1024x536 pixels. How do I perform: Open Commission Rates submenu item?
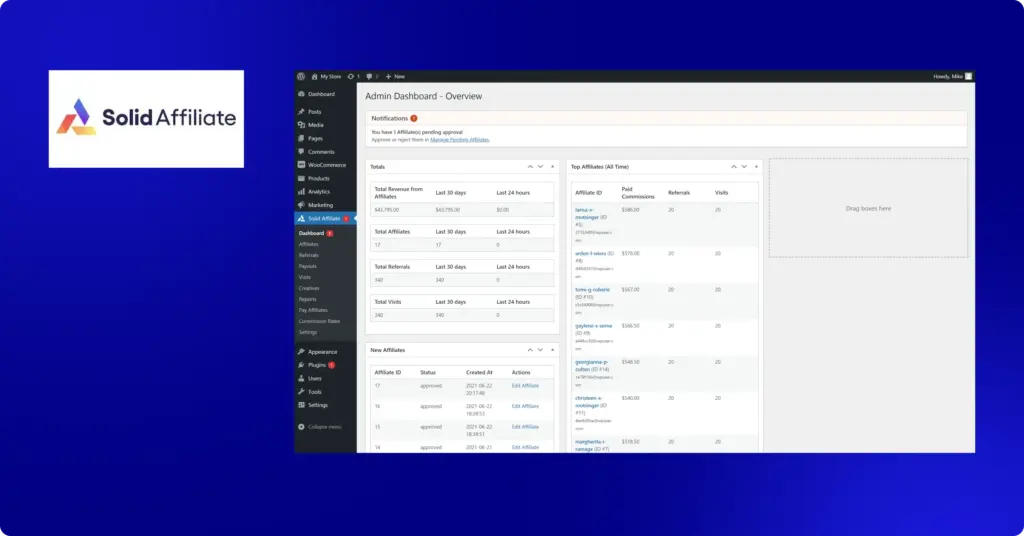coord(319,321)
